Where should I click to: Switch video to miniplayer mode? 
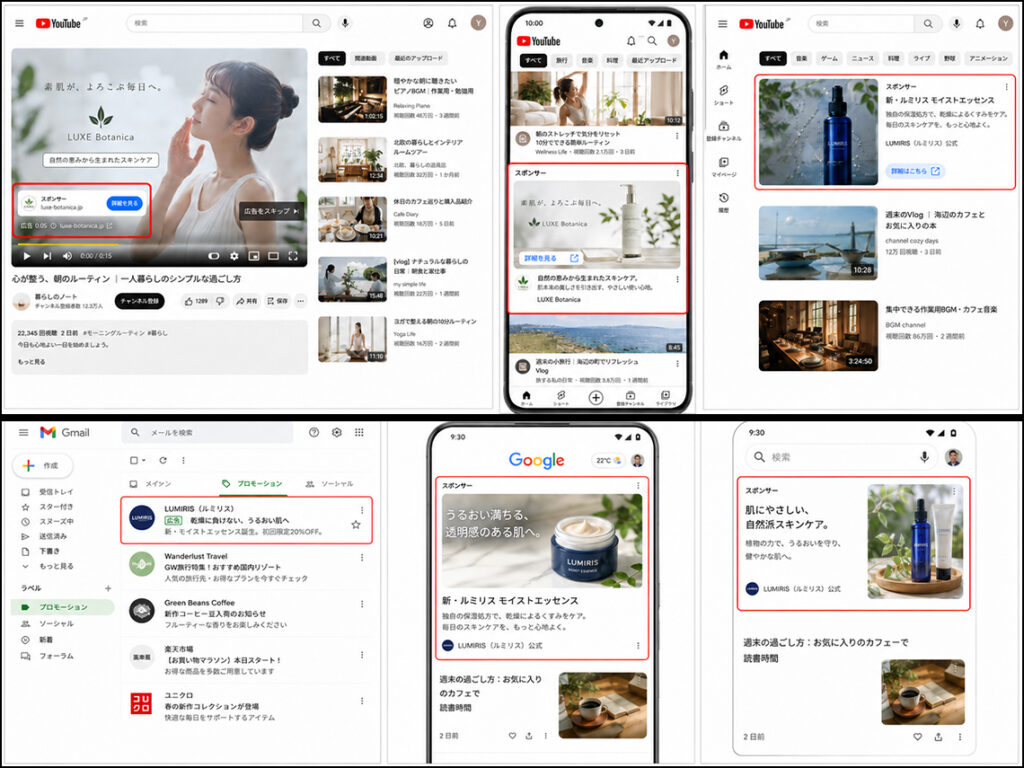253,256
